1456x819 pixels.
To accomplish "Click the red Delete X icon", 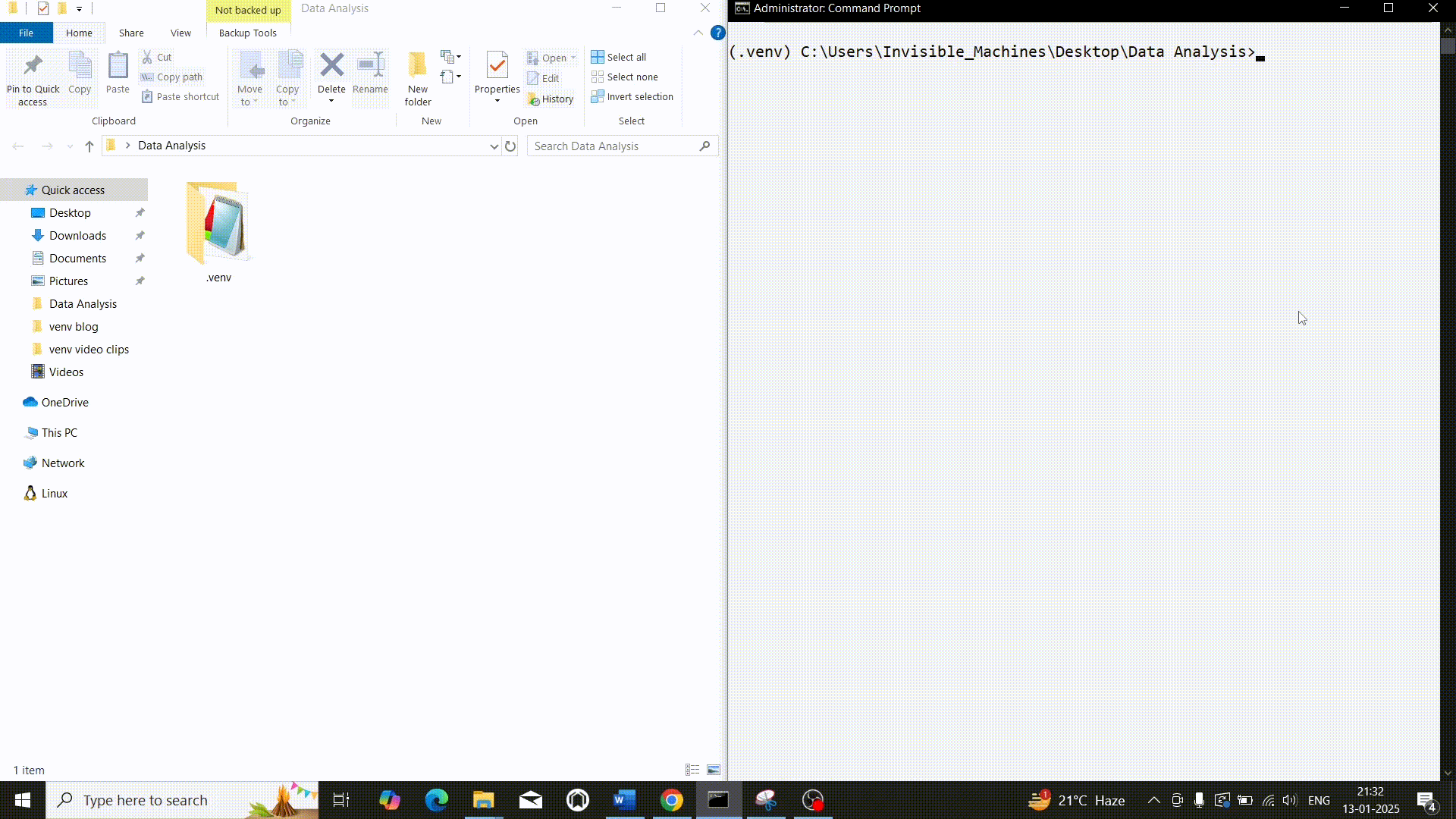I will click(331, 64).
